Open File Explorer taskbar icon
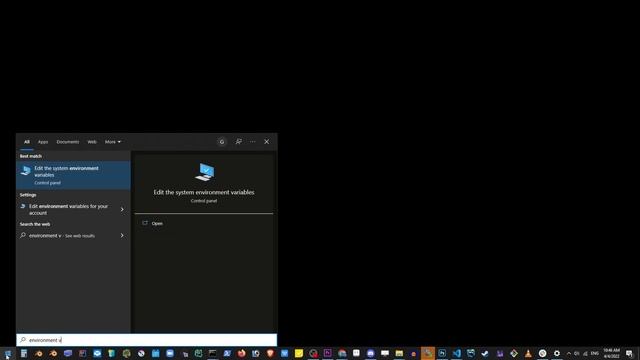 (x=399, y=353)
